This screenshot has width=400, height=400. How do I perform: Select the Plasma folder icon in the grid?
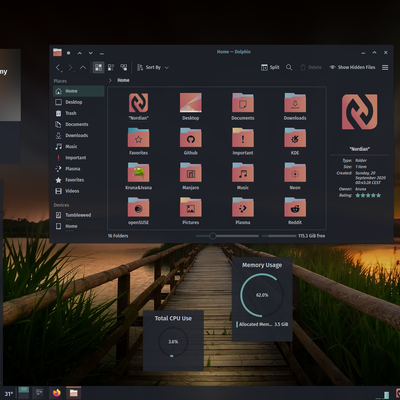243,207
